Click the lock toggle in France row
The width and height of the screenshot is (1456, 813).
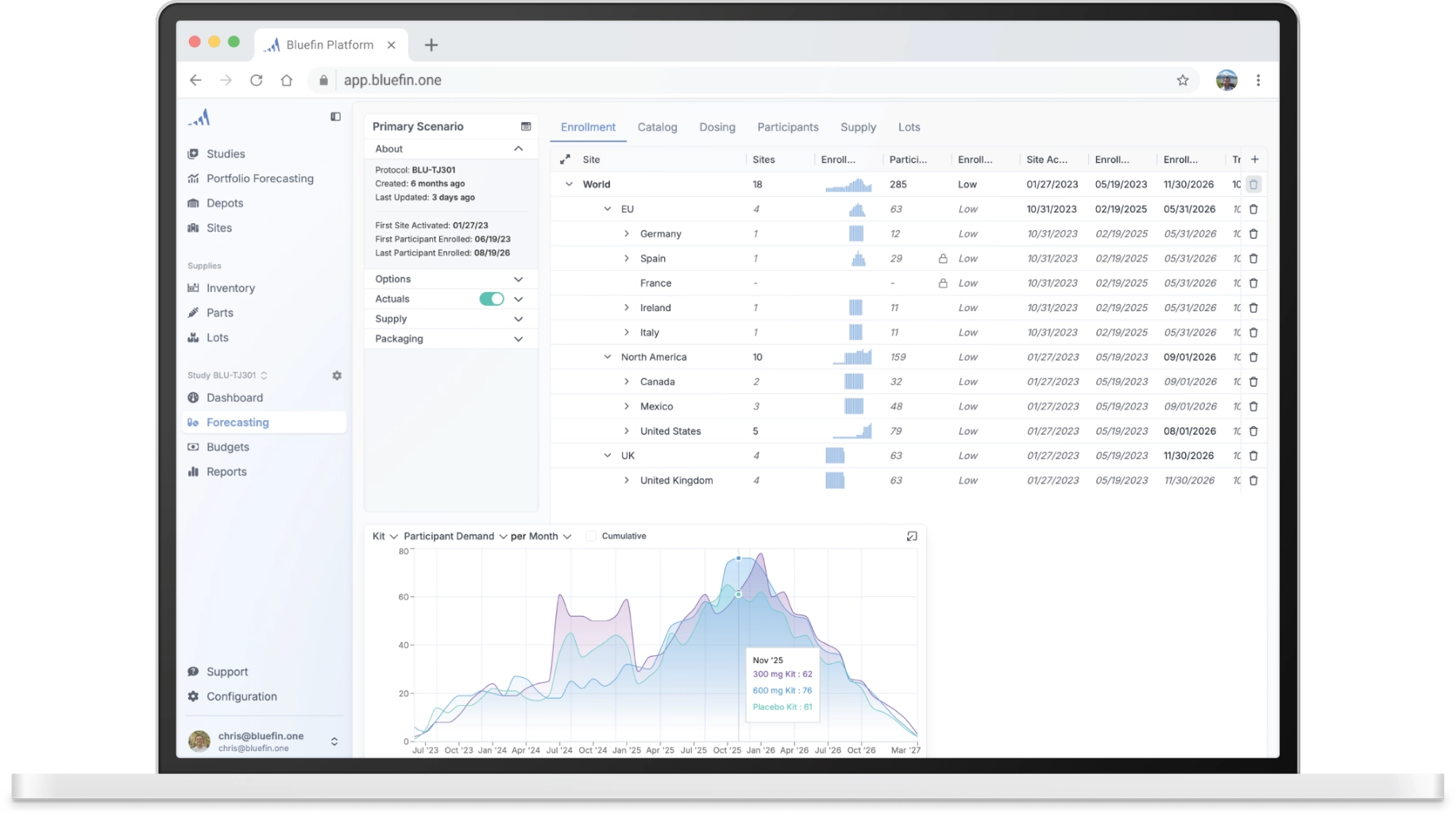(x=943, y=283)
